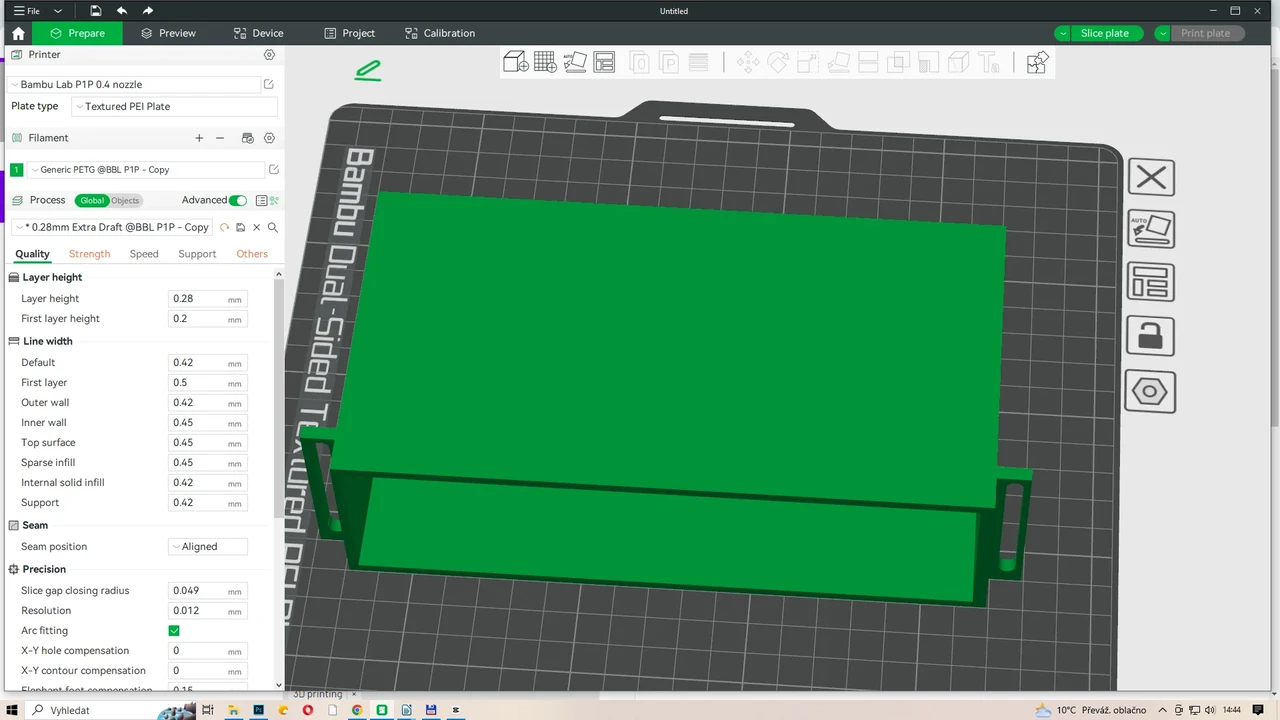1280x720 pixels.
Task: Open the File menu
Action: coord(27,11)
